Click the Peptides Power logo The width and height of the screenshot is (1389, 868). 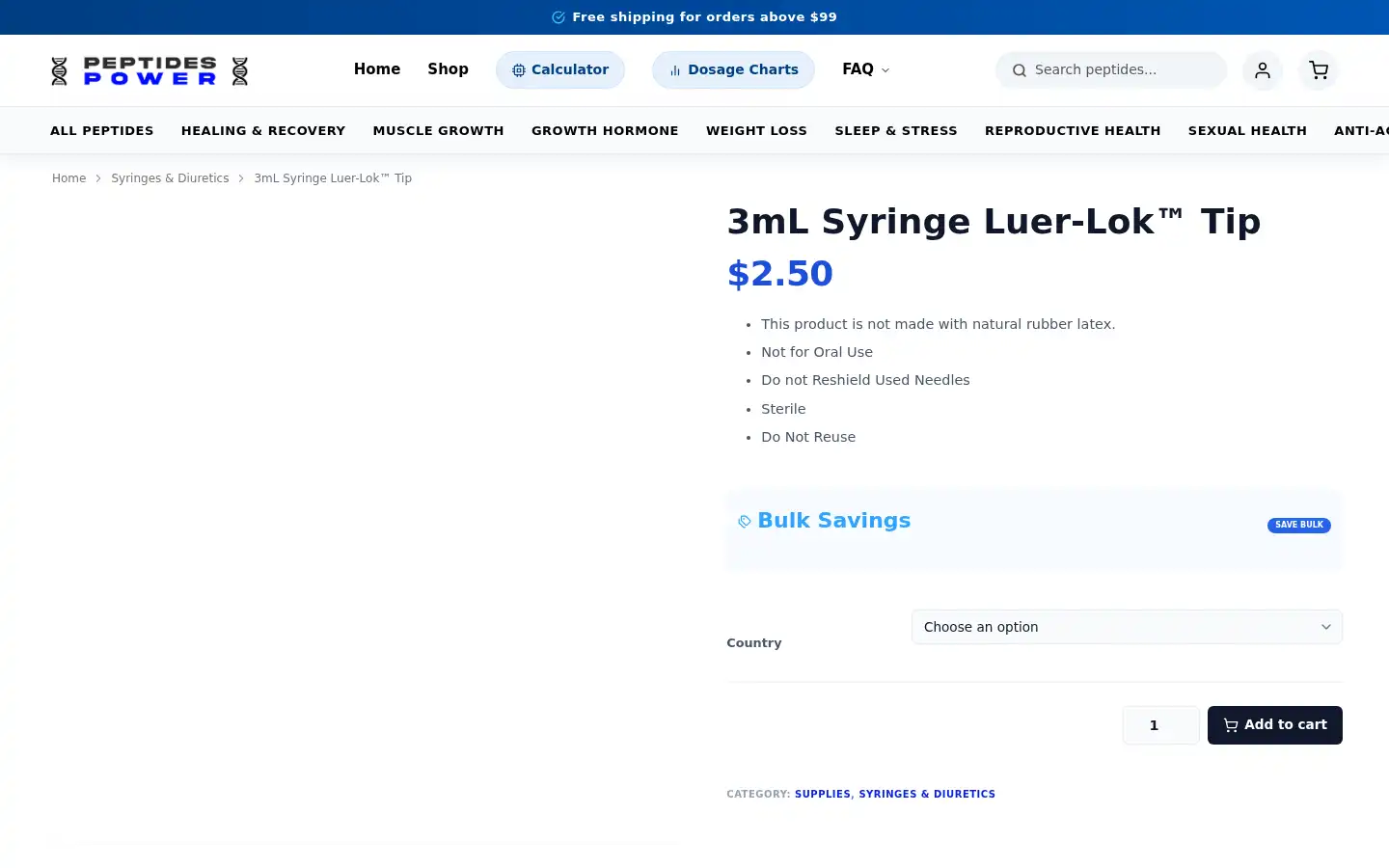point(150,70)
